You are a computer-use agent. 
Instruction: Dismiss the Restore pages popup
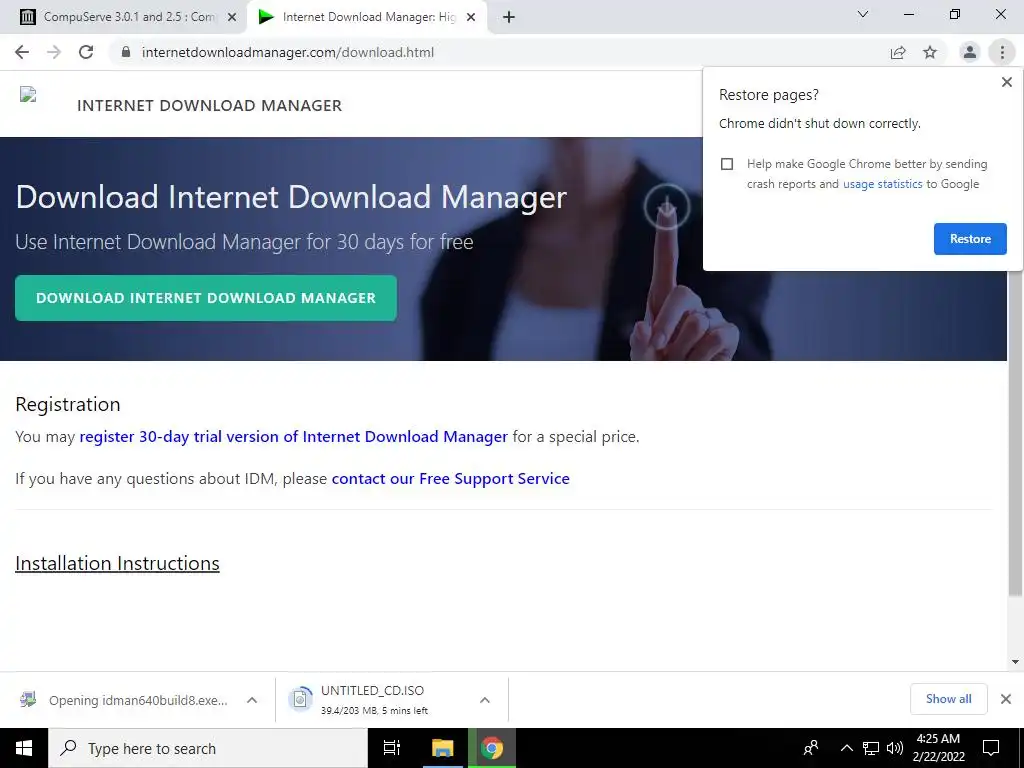point(1006,82)
